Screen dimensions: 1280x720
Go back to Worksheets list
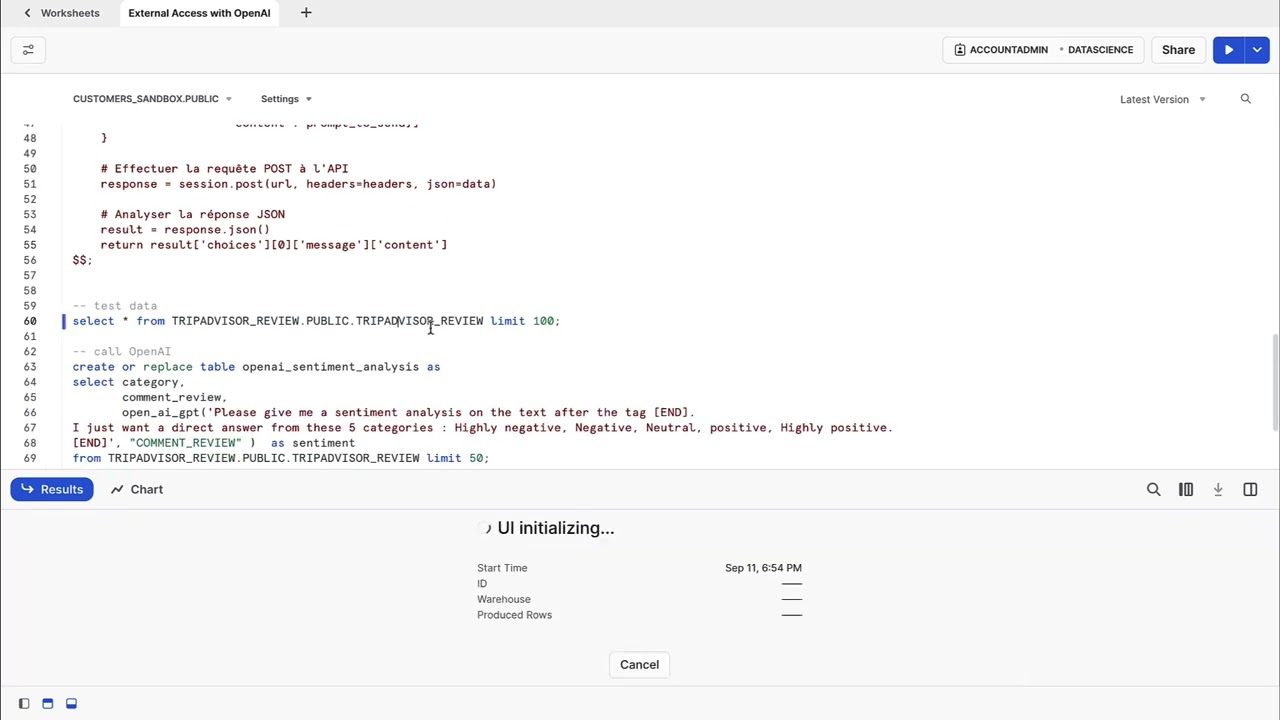pyautogui.click(x=27, y=13)
